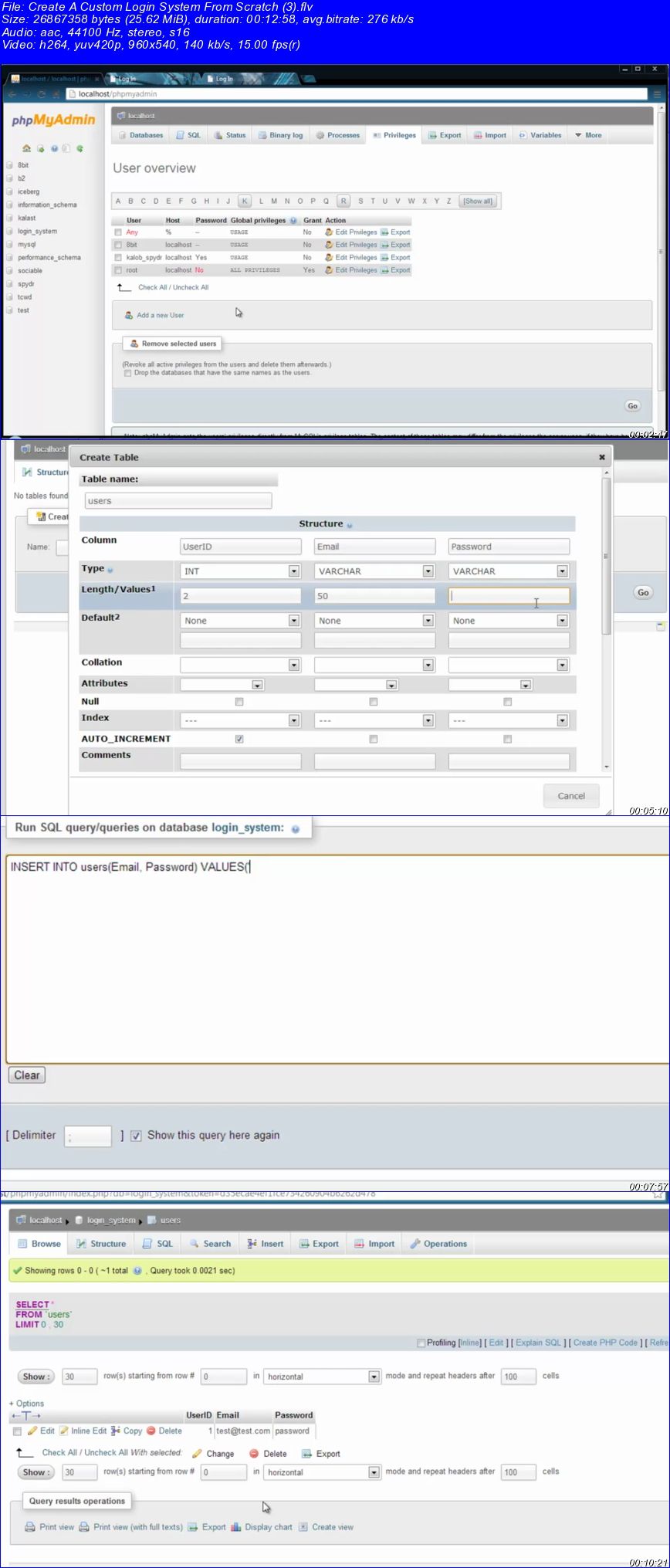Toggle Show this query here again

[x=136, y=1136]
